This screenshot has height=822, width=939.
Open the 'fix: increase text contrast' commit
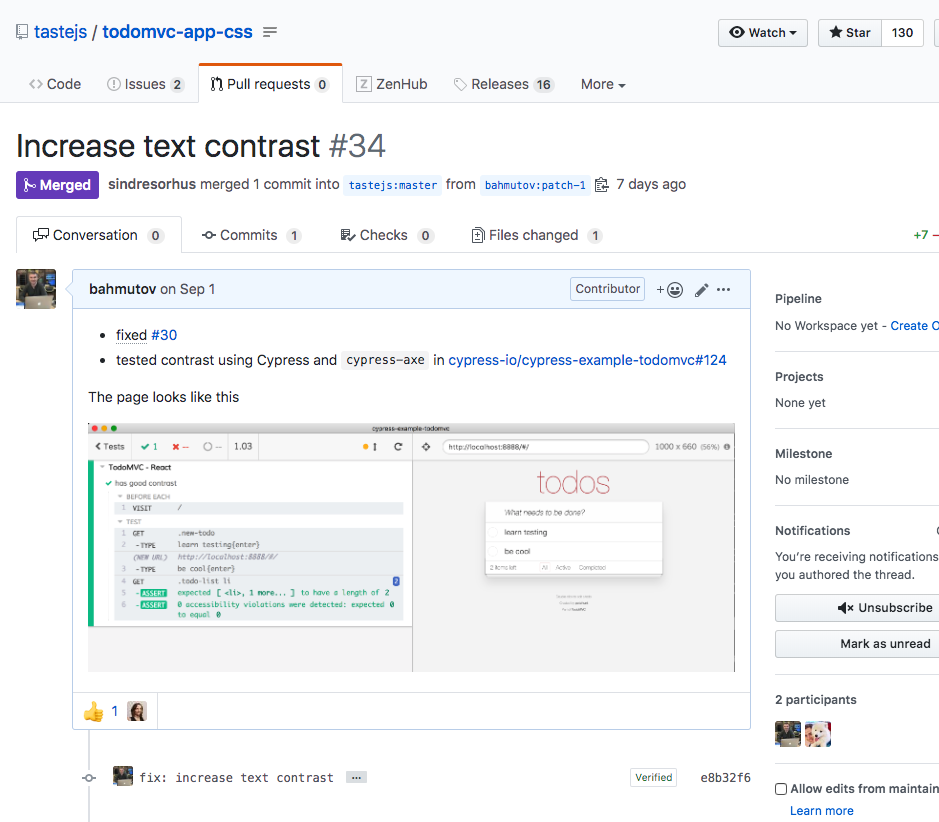click(237, 778)
